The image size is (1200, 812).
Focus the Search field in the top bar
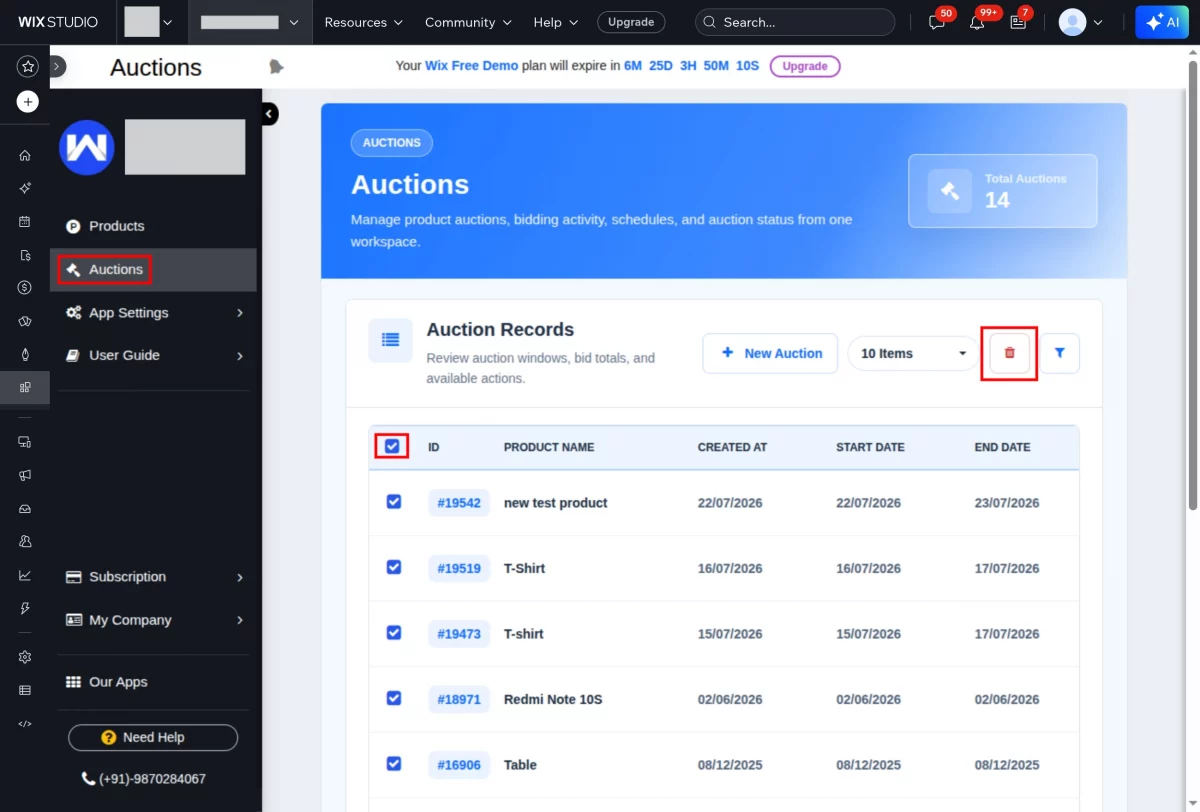point(795,22)
